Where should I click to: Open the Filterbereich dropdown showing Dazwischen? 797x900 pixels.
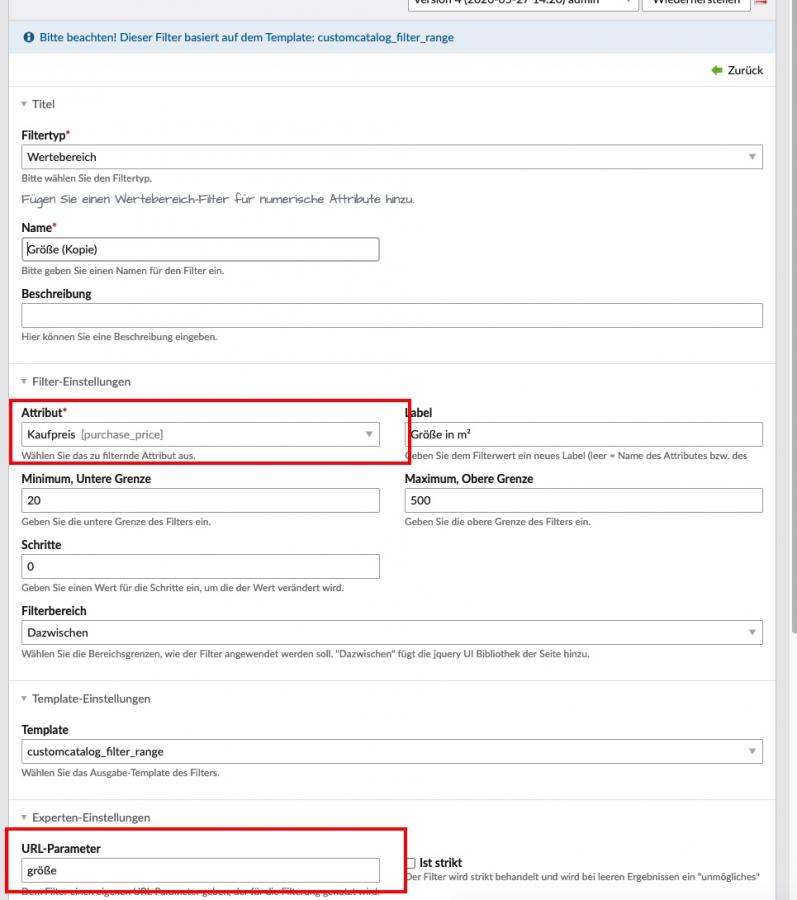[391, 633]
